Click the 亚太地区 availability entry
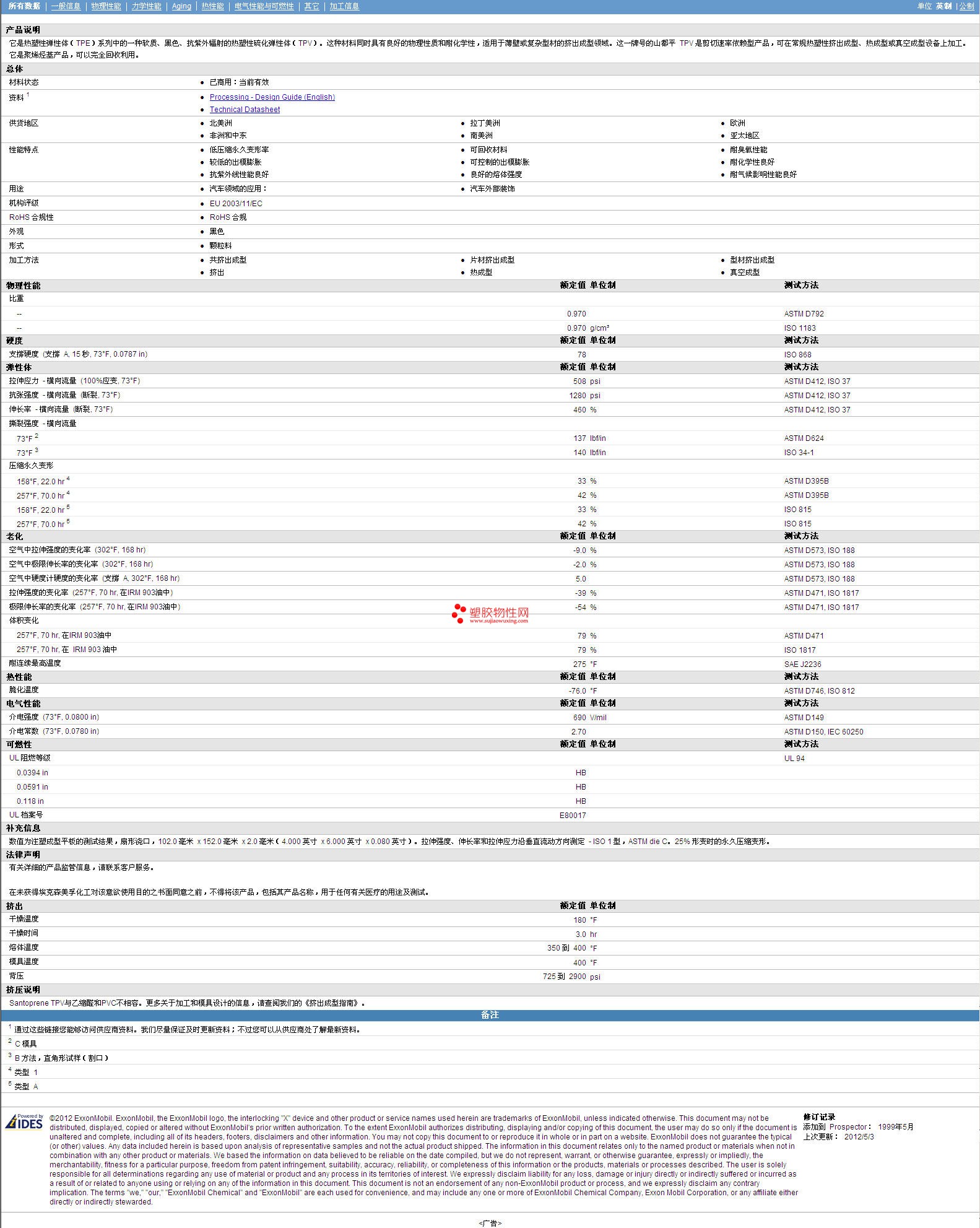The image size is (980, 1228). click(x=745, y=136)
